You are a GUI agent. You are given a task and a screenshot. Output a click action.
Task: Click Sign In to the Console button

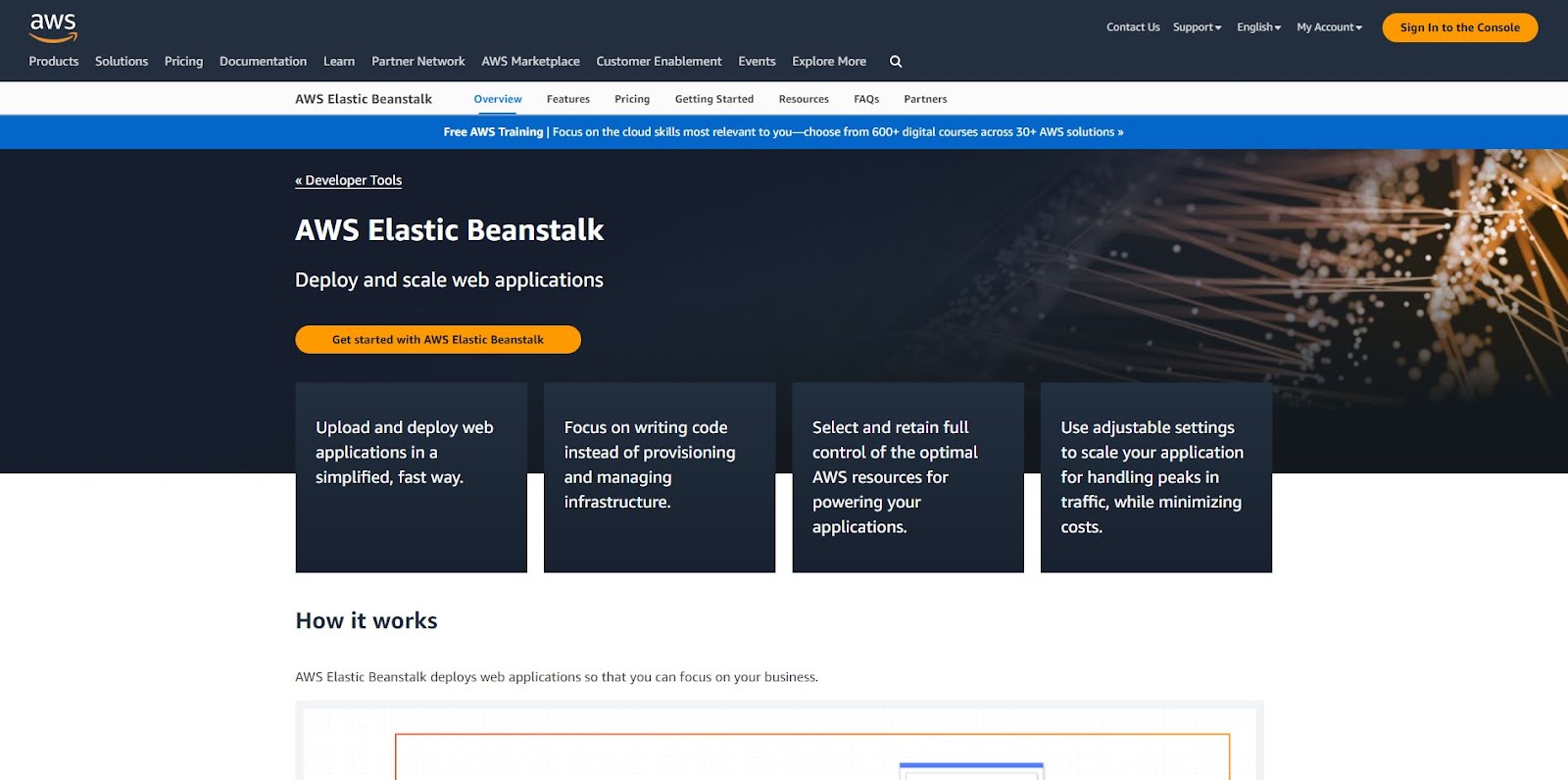[x=1459, y=27]
